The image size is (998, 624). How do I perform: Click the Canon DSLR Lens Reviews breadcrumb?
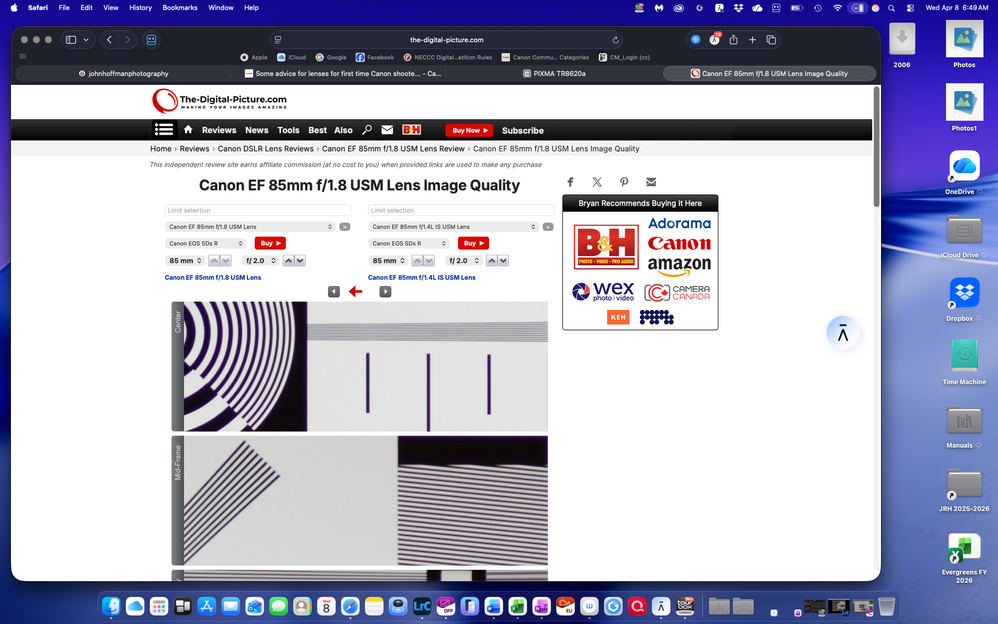pyautogui.click(x=265, y=148)
